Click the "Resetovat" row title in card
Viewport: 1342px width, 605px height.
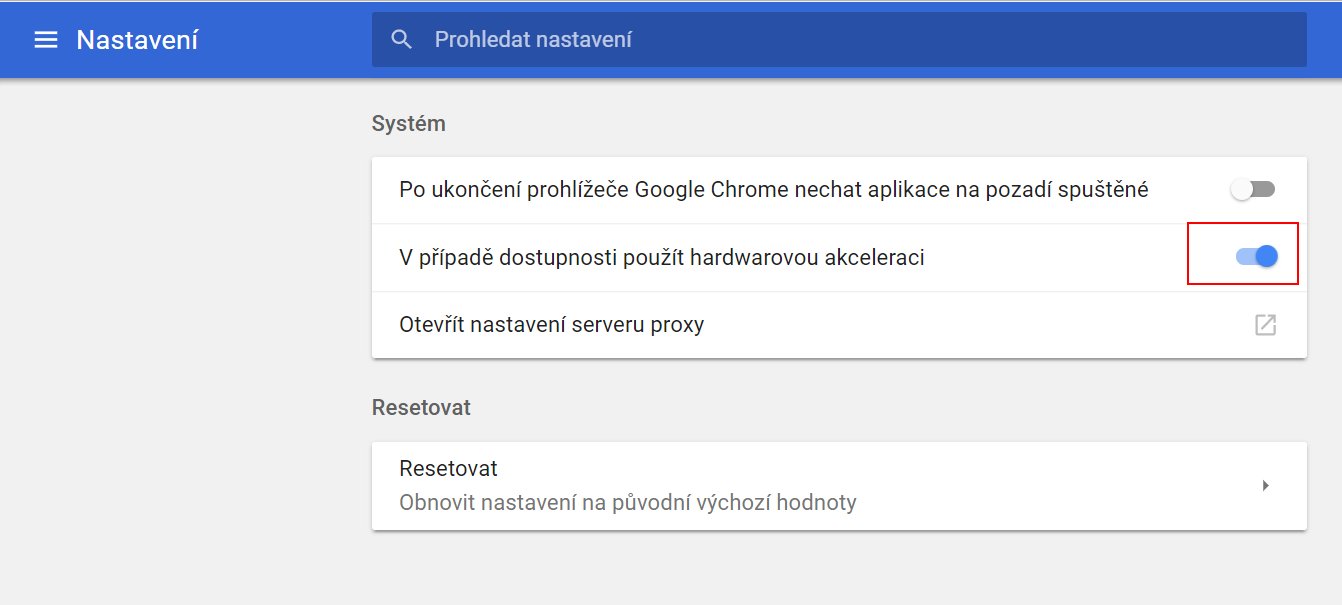point(448,469)
